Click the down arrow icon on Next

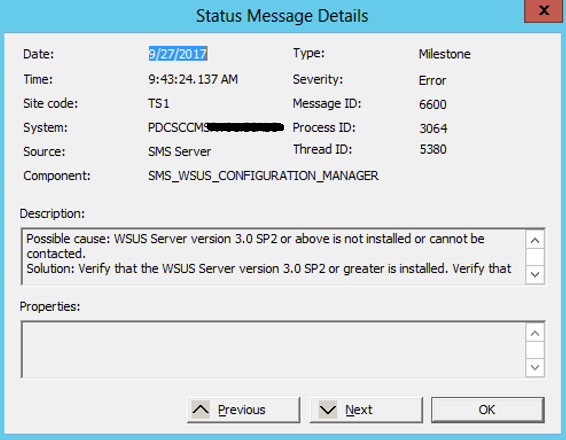click(x=328, y=410)
